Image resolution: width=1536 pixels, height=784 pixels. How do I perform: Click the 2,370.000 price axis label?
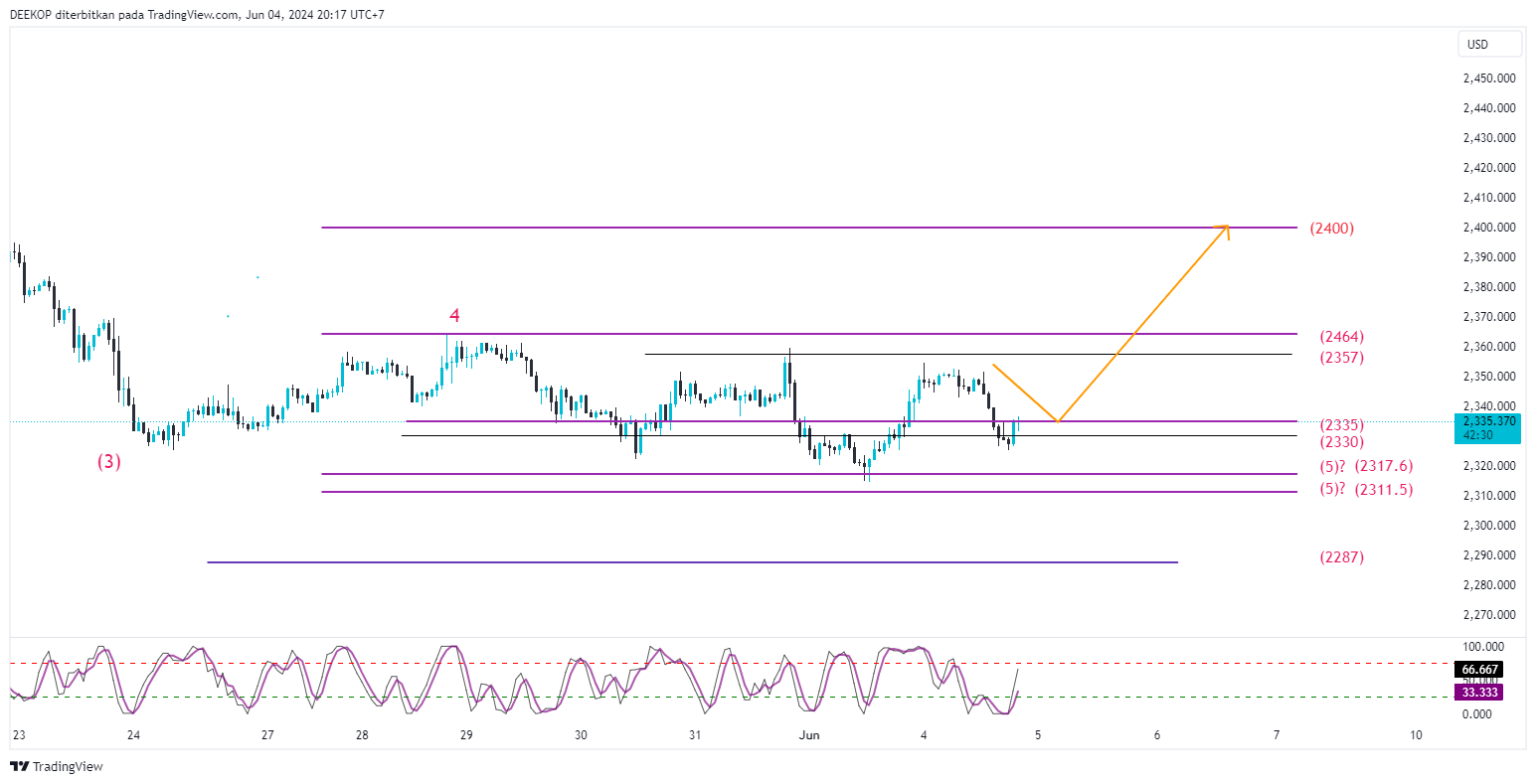(1489, 316)
